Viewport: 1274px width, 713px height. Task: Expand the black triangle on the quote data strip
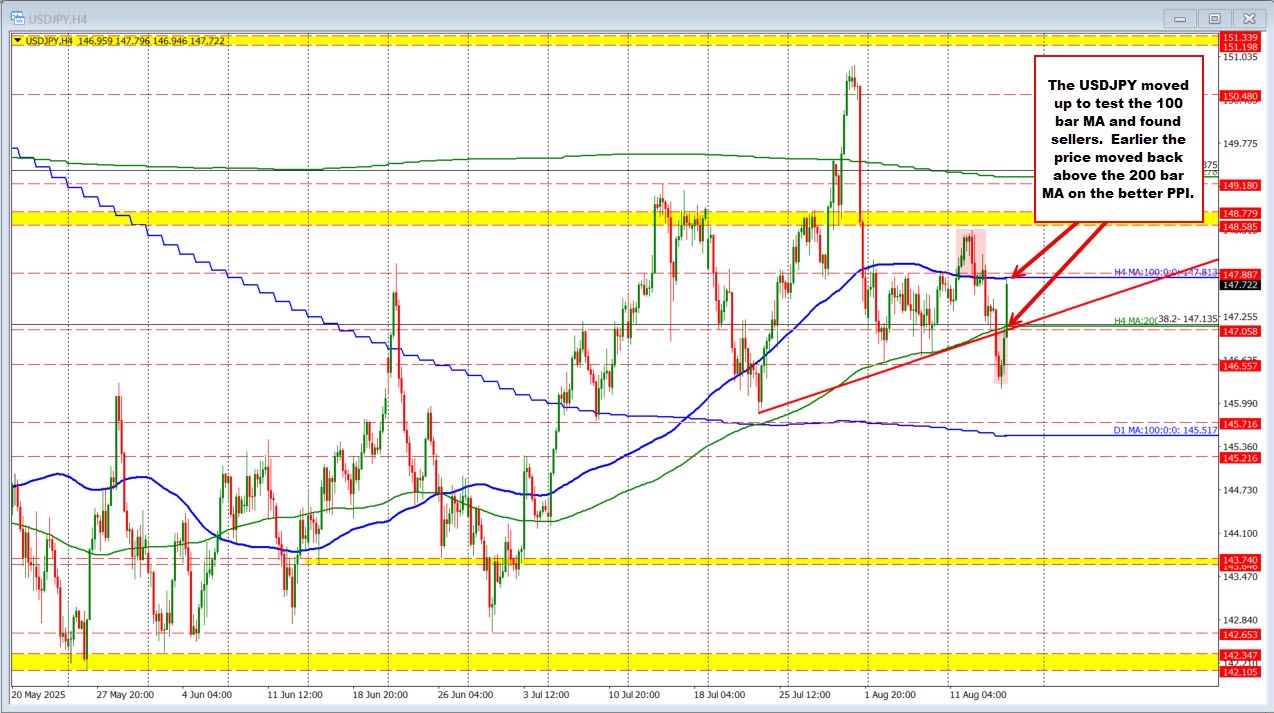point(17,40)
